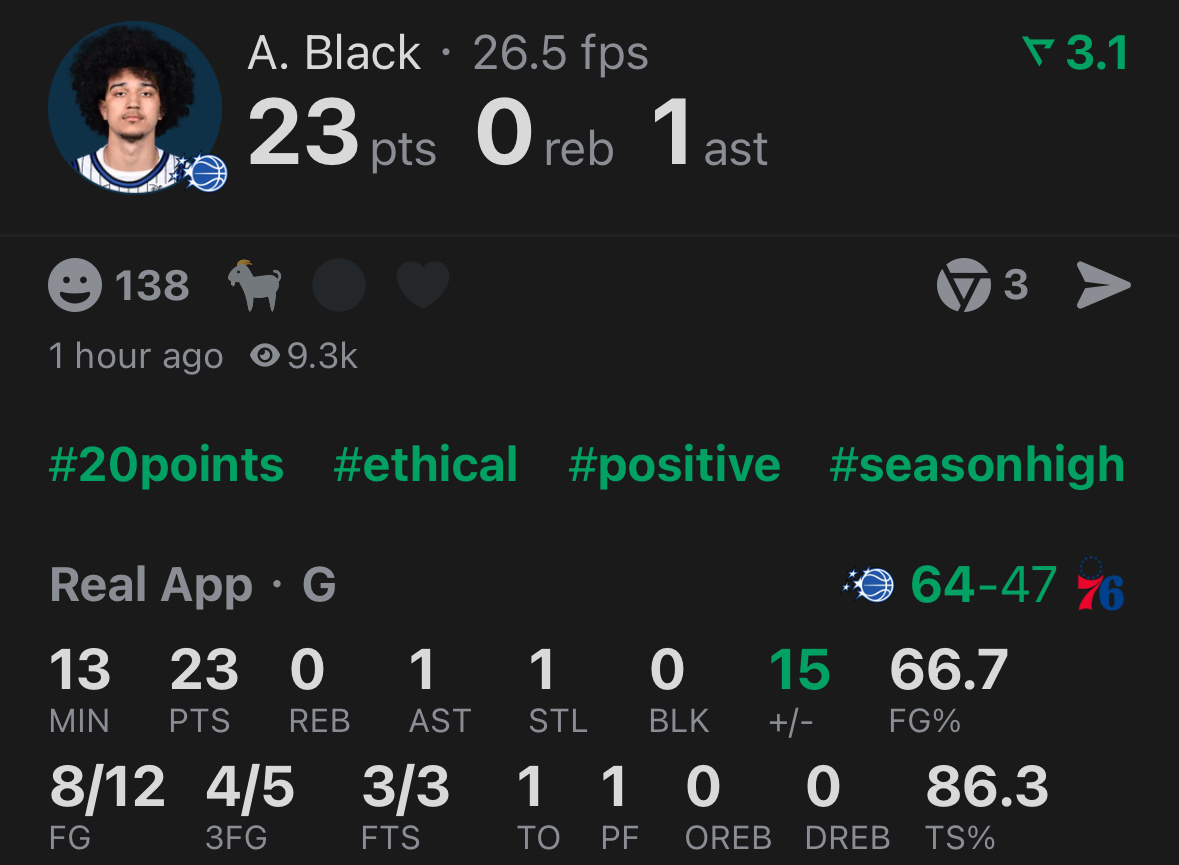The height and width of the screenshot is (865, 1179).
Task: Select the #ethical hashtag
Action: pos(425,464)
